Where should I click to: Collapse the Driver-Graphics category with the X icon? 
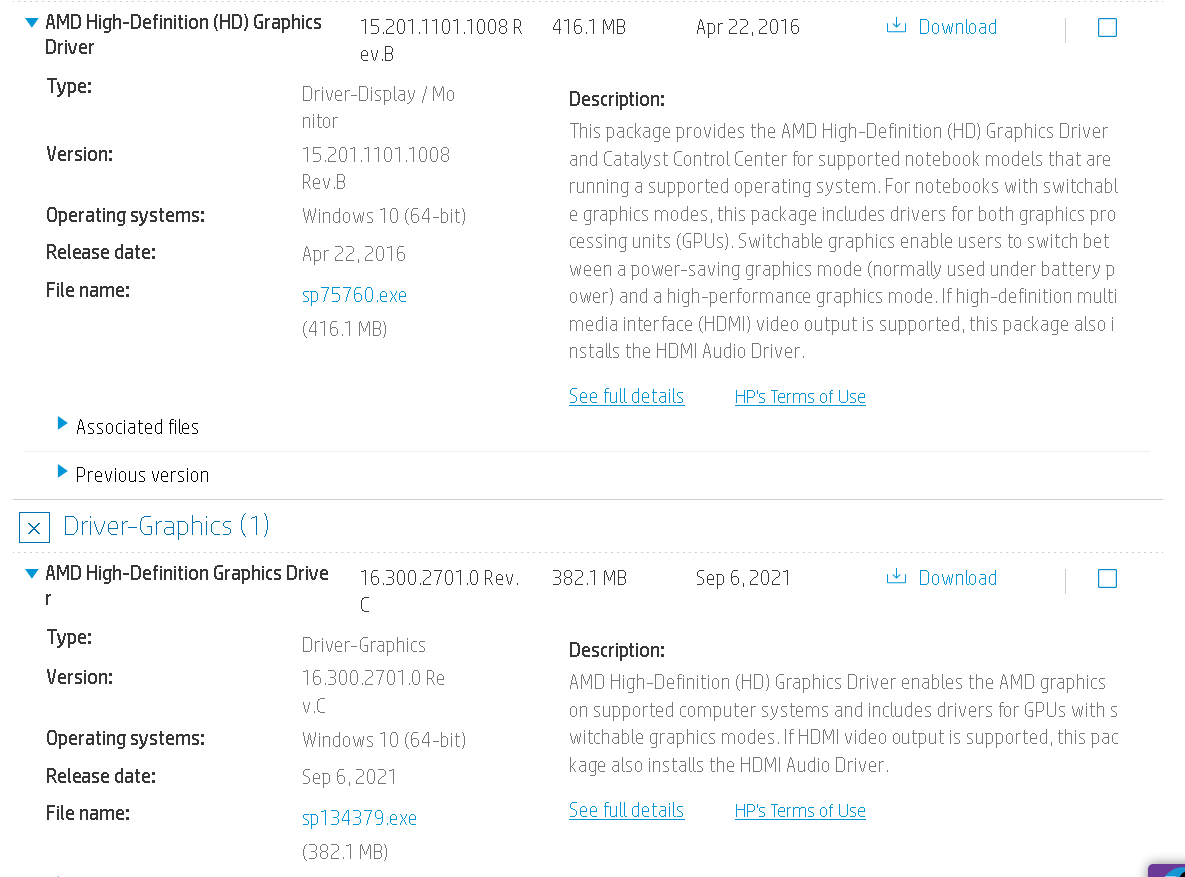click(x=34, y=528)
